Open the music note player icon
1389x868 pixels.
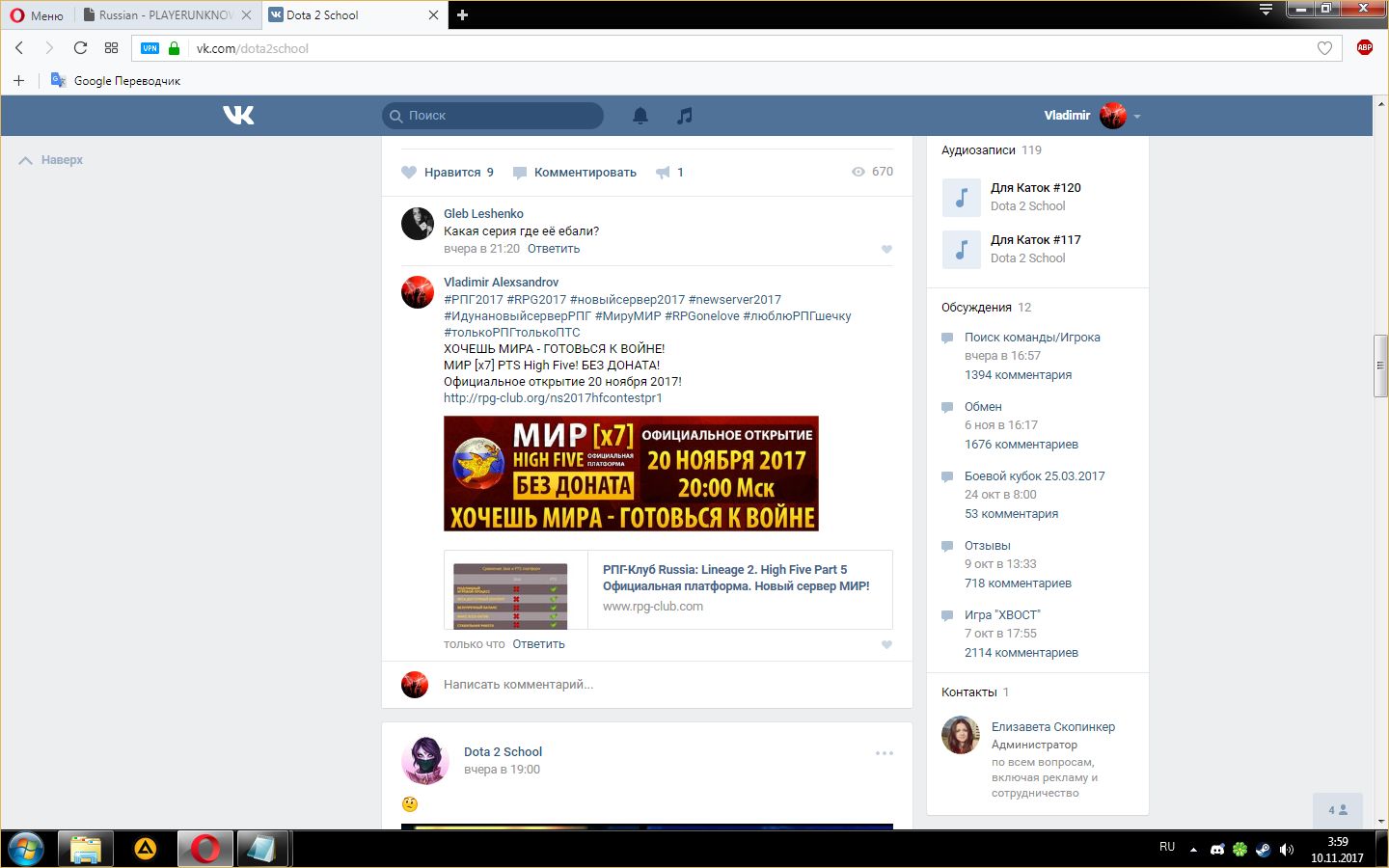click(x=685, y=116)
